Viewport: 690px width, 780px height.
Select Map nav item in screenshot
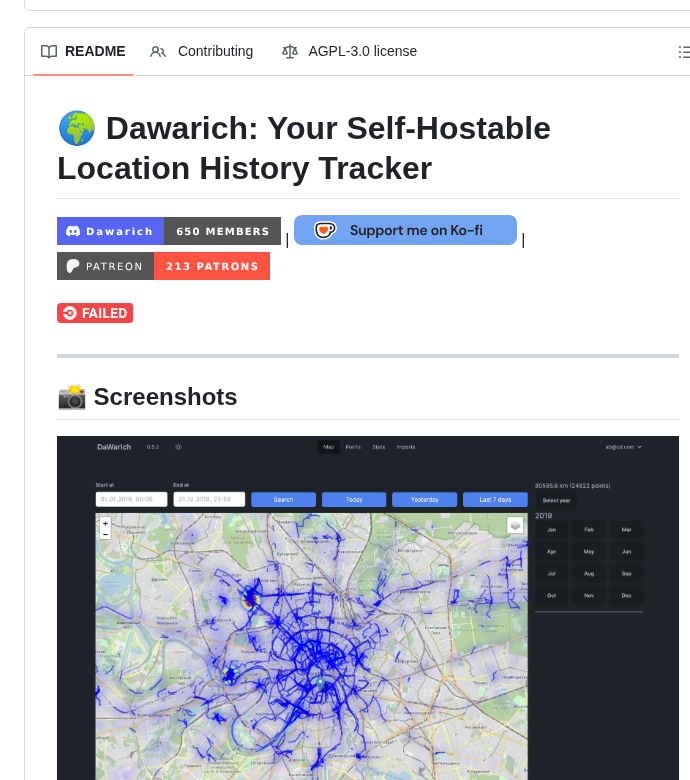[328, 447]
